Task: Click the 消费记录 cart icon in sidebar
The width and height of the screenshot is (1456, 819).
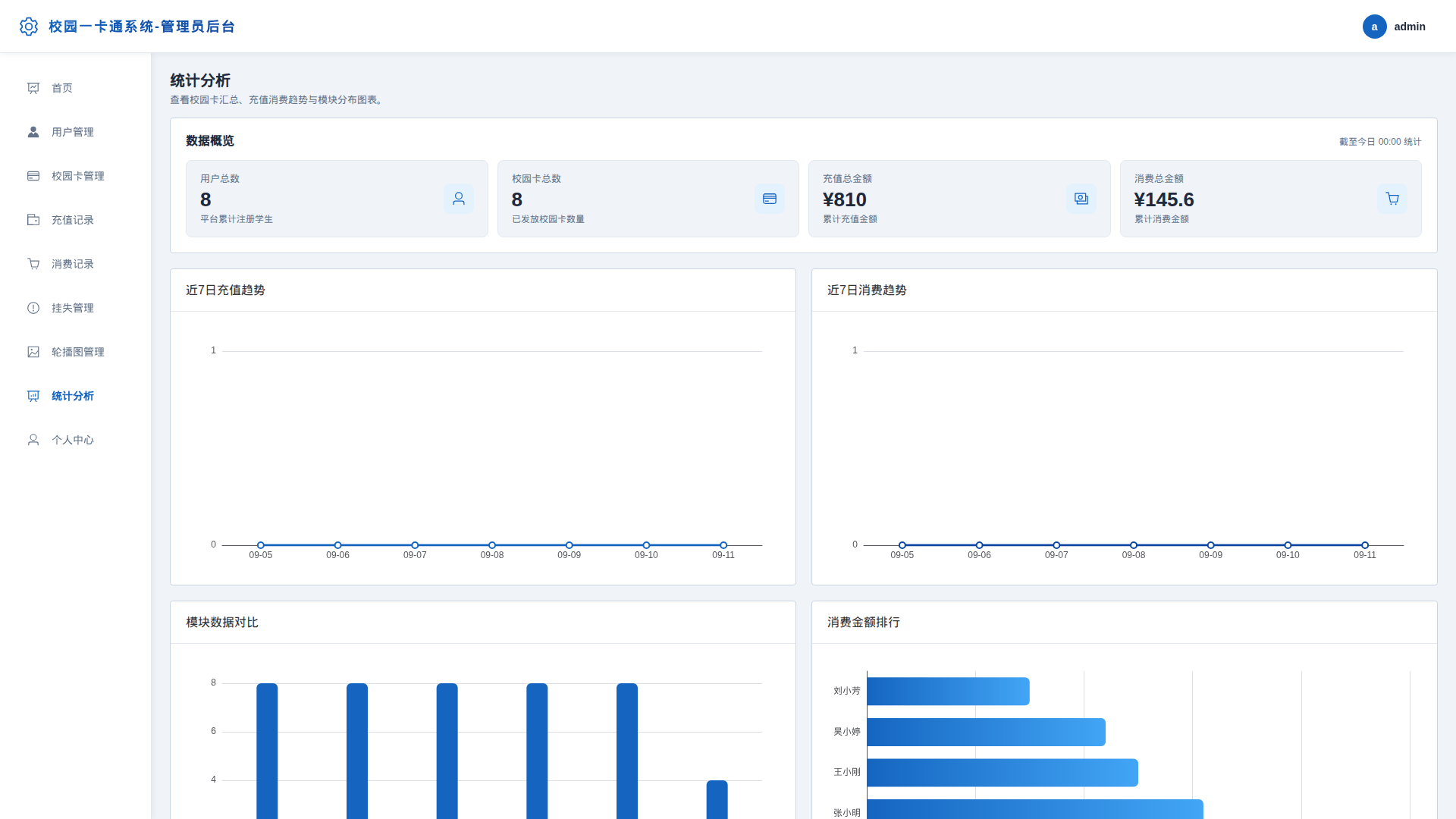Action: (x=33, y=264)
